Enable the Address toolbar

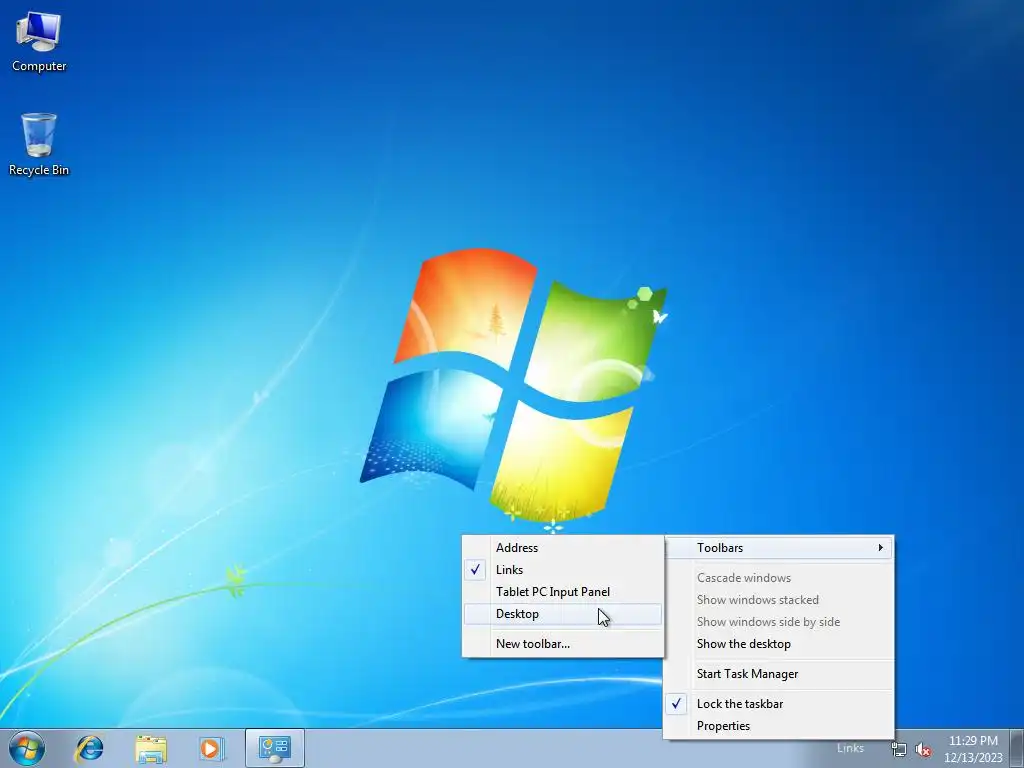(x=563, y=548)
